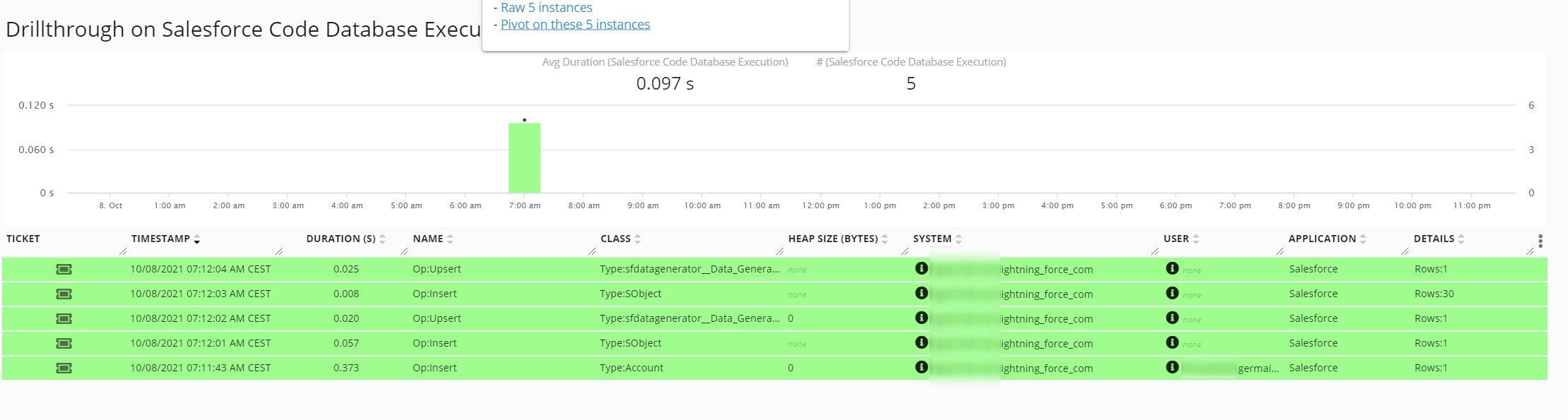
Task: Click Pivot on these 5 instances link
Action: 575,25
